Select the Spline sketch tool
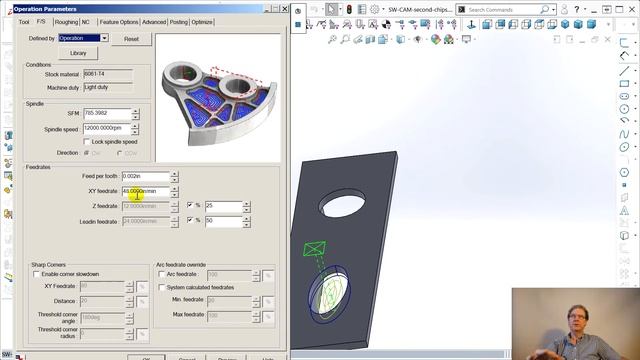The height and width of the screenshot is (360, 640). (624, 134)
